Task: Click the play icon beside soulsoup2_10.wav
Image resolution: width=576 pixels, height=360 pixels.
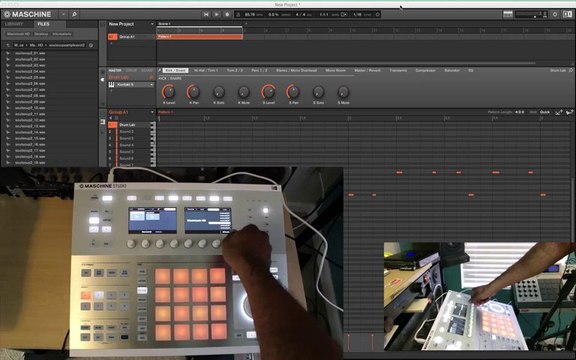Action: pos(8,108)
